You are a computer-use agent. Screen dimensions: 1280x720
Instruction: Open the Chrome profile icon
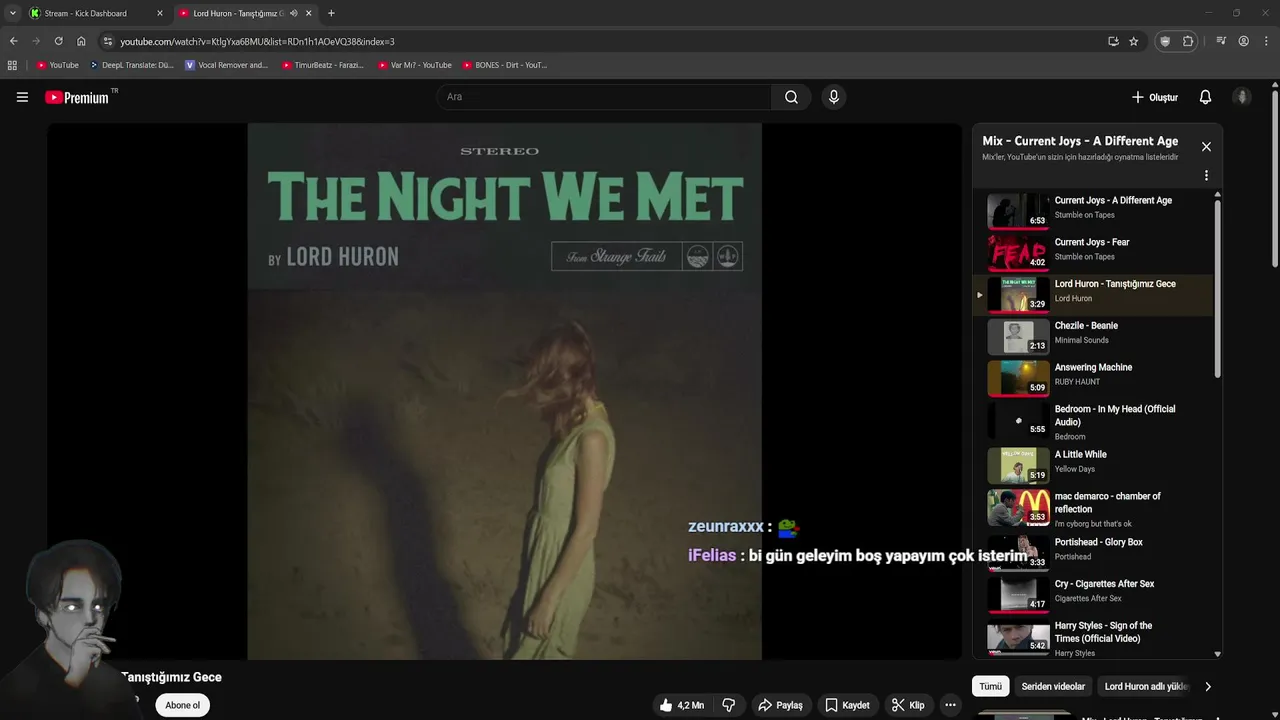1244,41
